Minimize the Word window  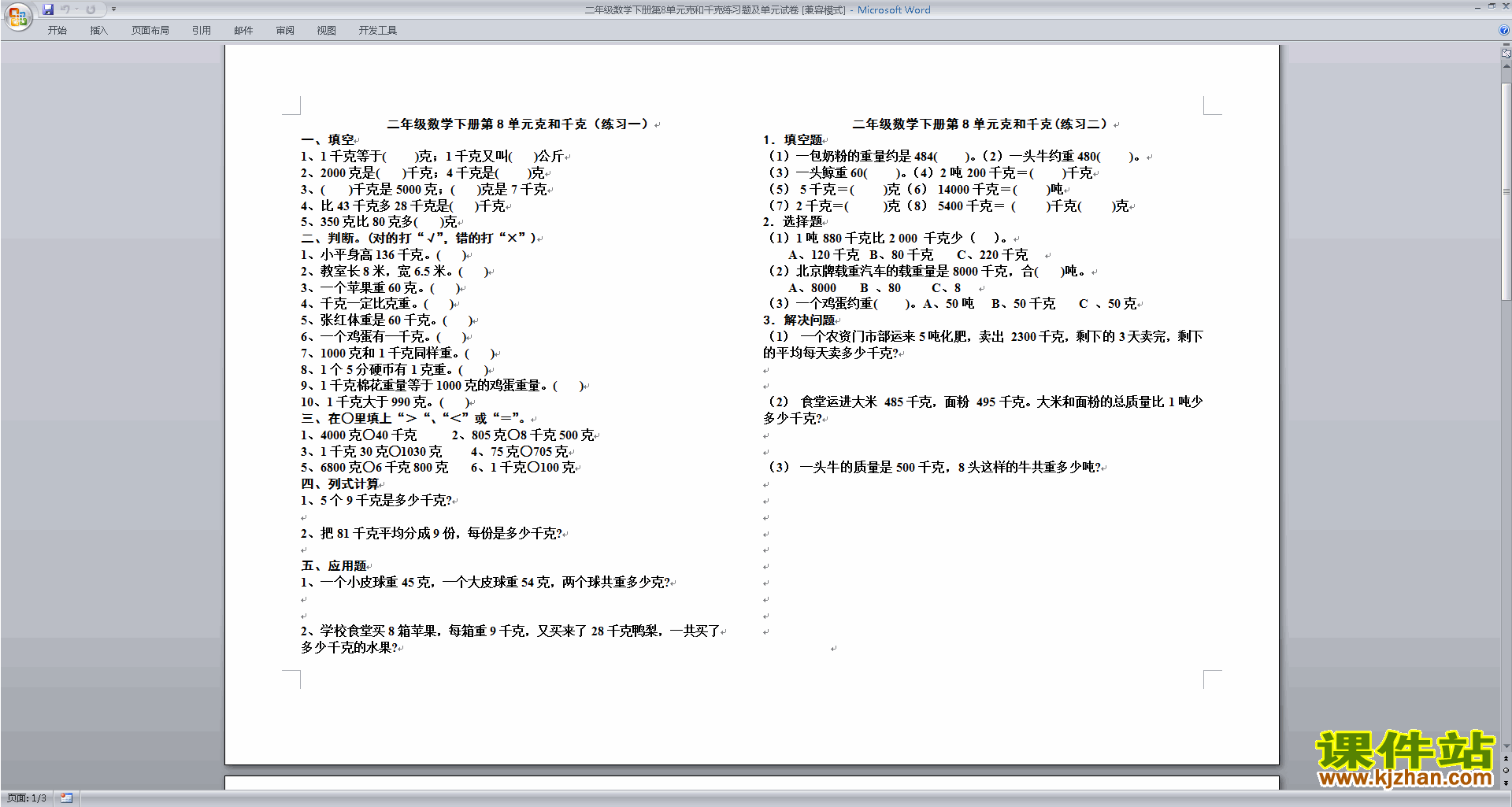[x=1477, y=7]
